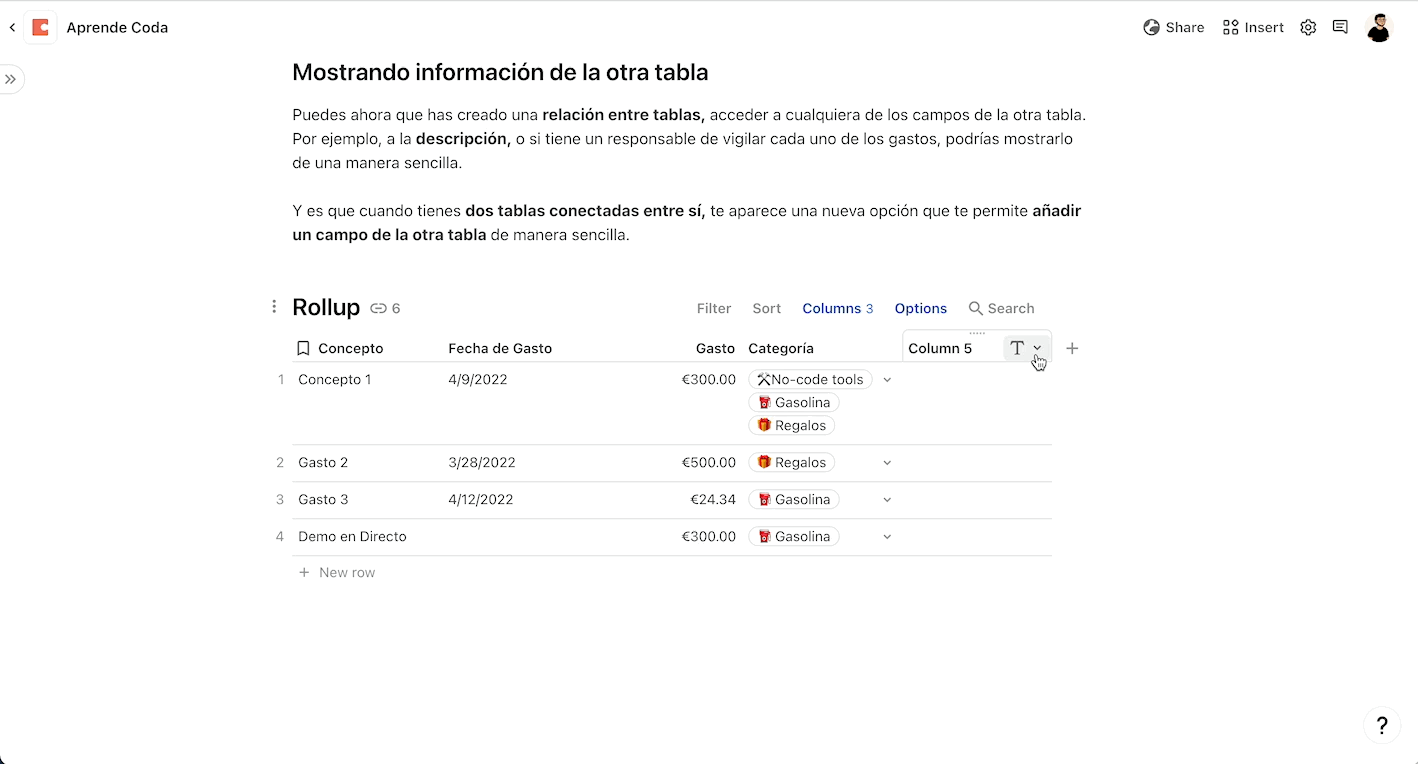Grab the Column 5 drag handle dots
Image resolution: width=1418 pixels, height=764 pixels.
click(x=977, y=333)
